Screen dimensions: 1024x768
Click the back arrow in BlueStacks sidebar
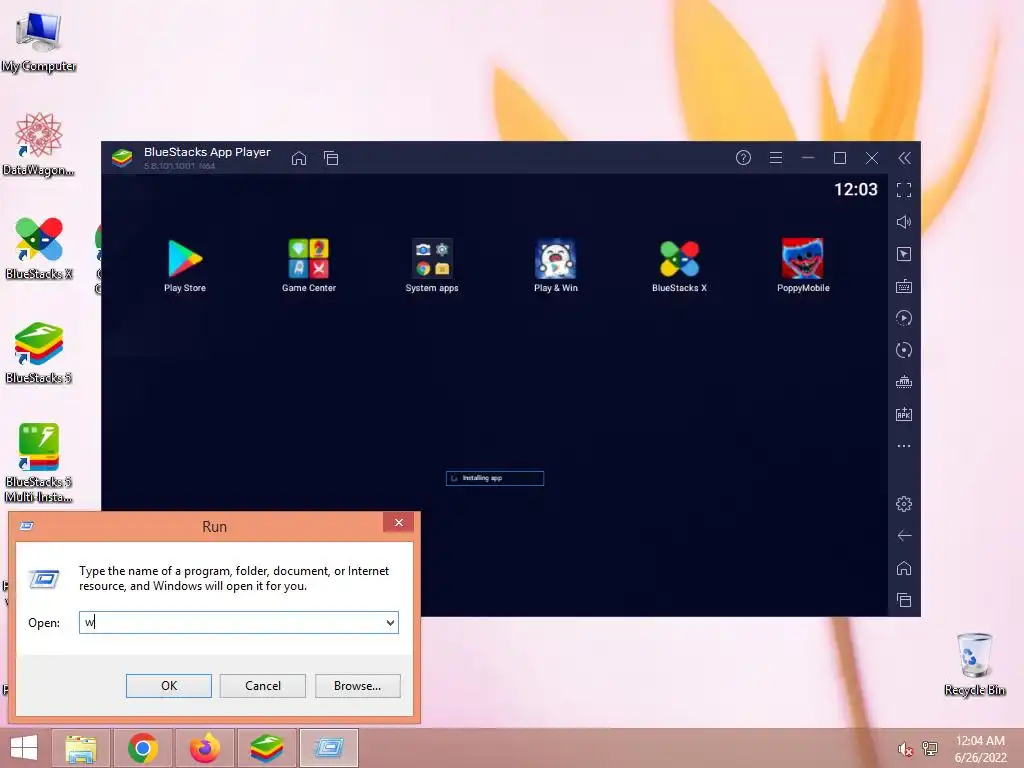click(x=904, y=536)
